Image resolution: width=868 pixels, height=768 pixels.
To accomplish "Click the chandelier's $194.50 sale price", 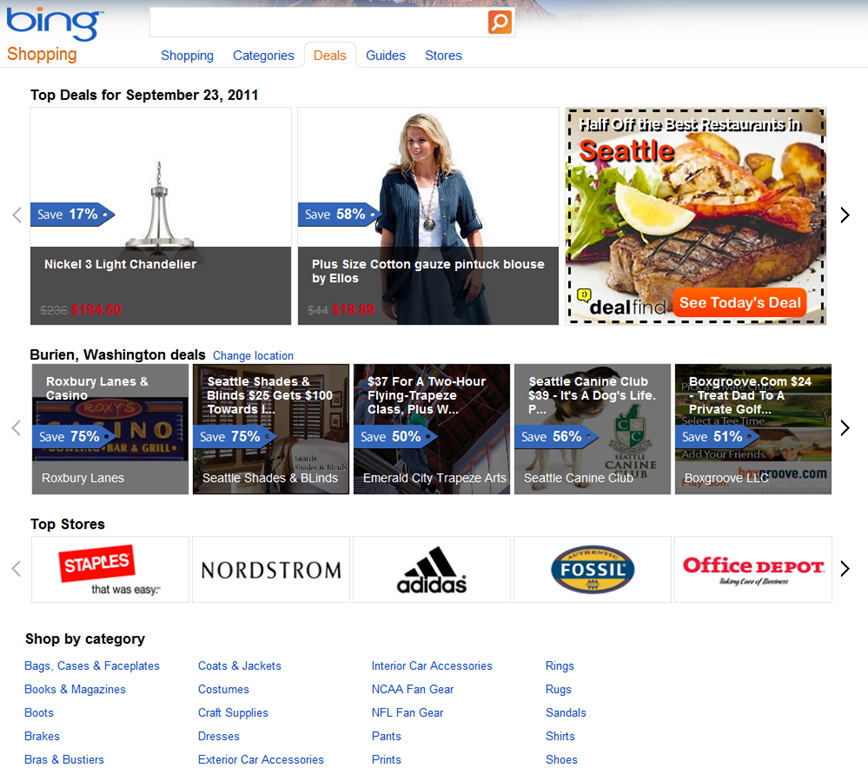I will [x=96, y=310].
